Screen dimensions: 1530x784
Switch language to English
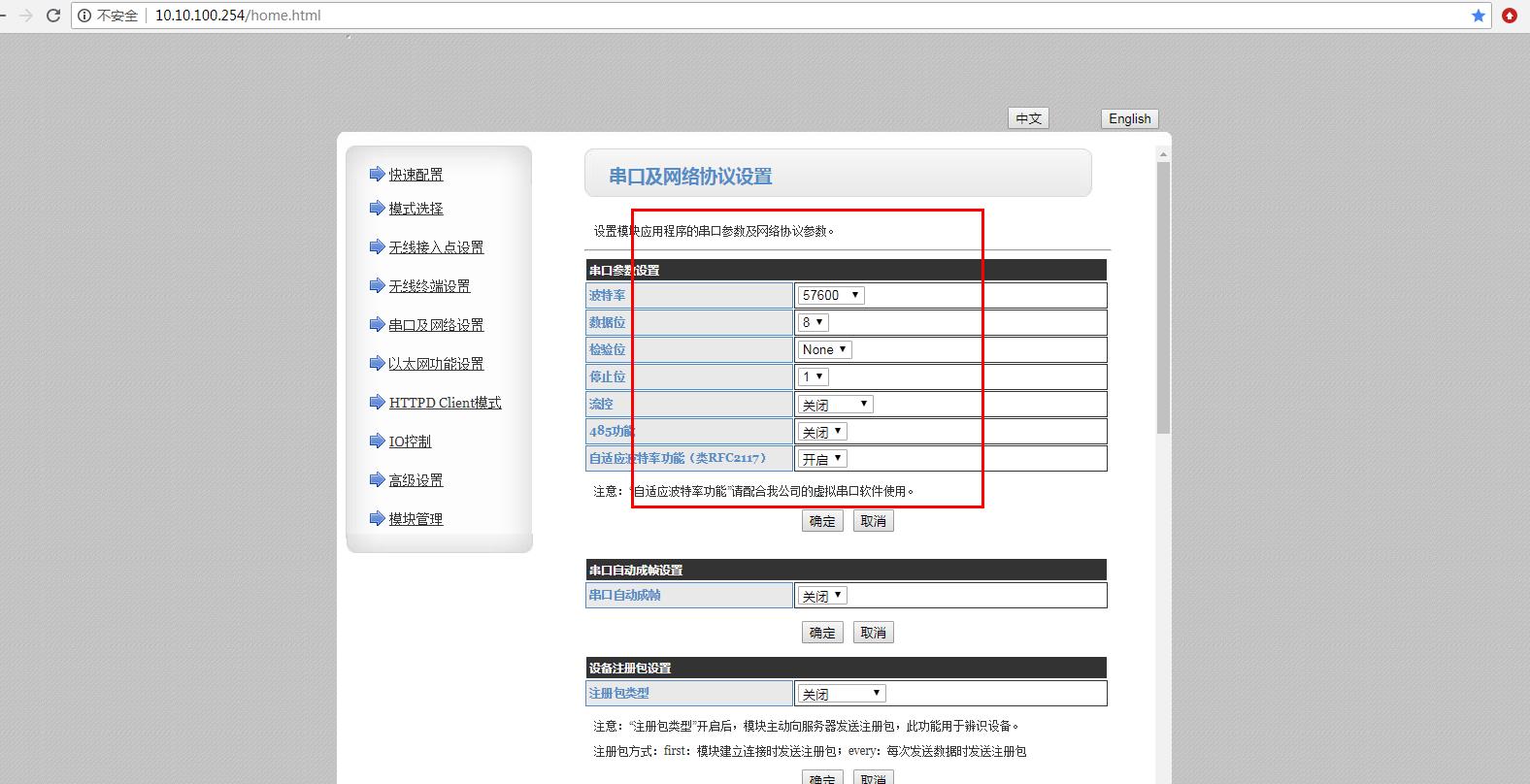(1129, 118)
